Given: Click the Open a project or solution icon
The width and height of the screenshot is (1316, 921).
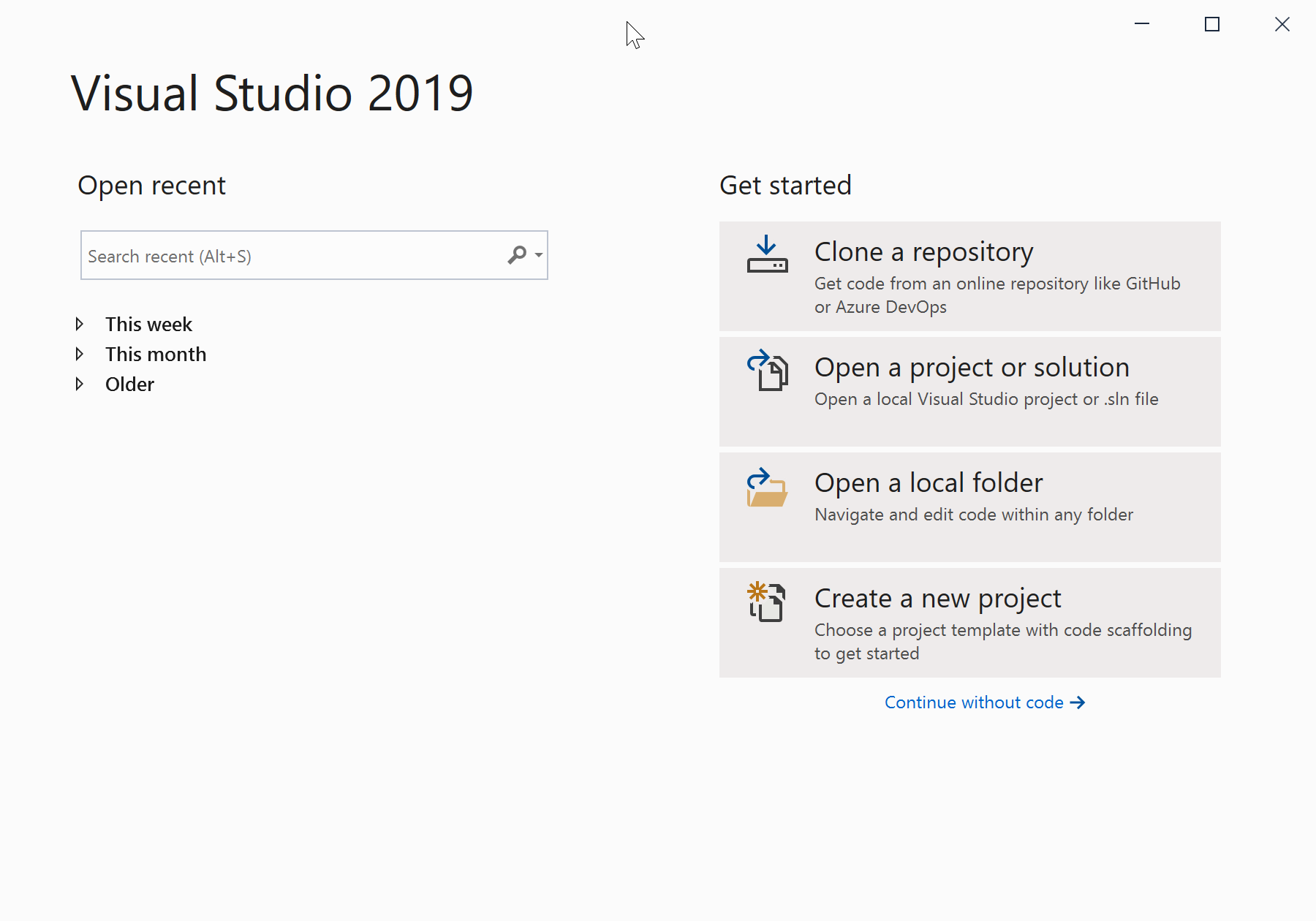Looking at the screenshot, I should coord(767,370).
